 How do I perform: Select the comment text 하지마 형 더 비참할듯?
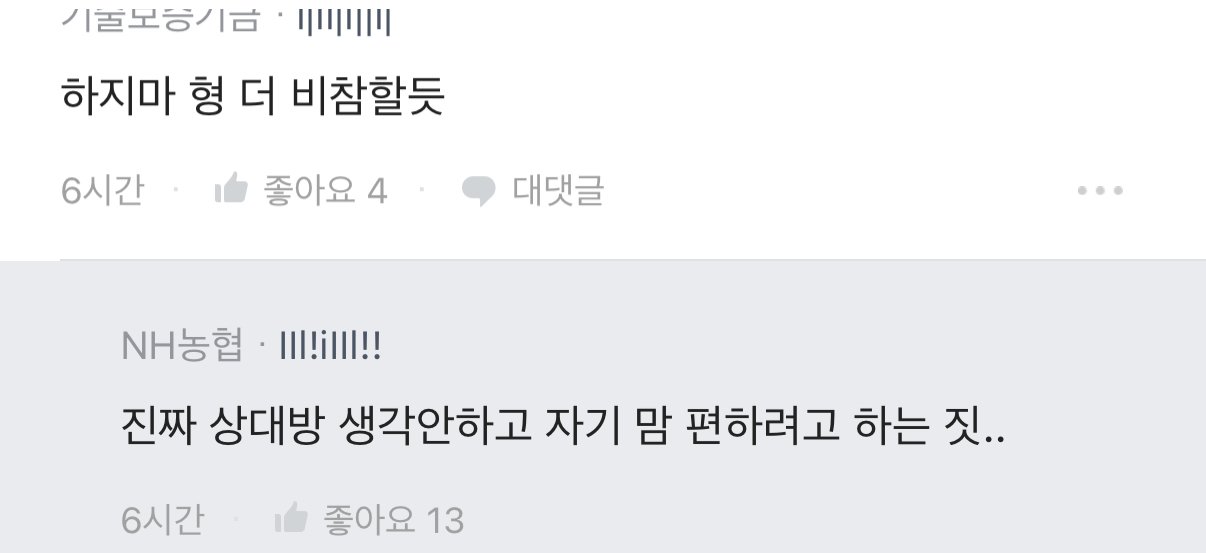(x=252, y=96)
